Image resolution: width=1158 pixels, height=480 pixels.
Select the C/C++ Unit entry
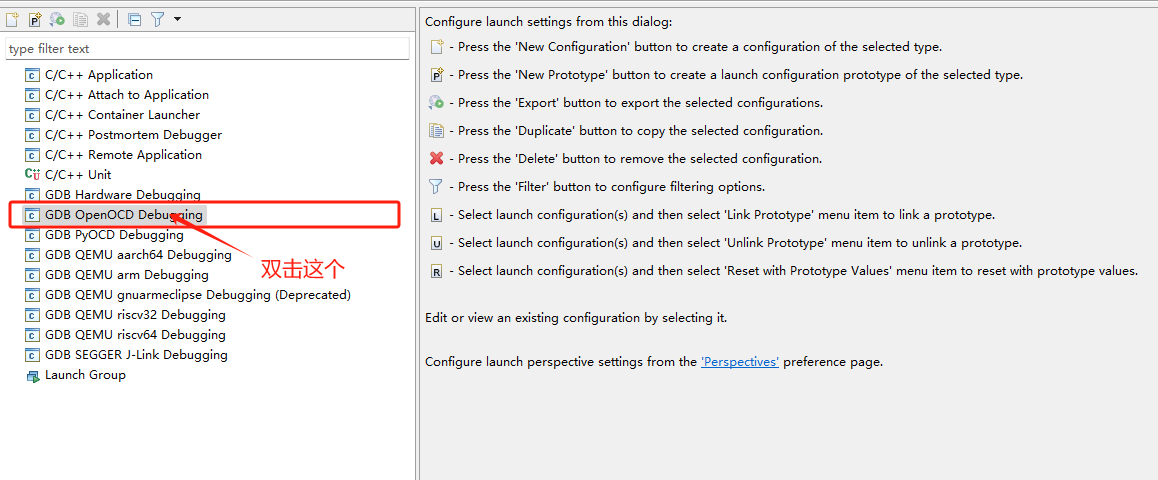78,175
